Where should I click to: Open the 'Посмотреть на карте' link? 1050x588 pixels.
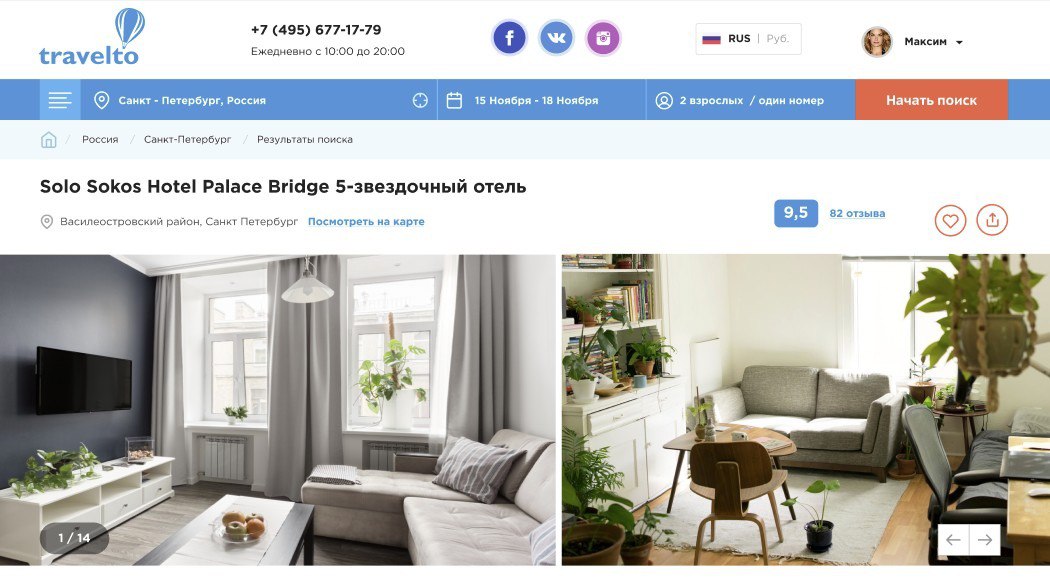click(x=366, y=222)
